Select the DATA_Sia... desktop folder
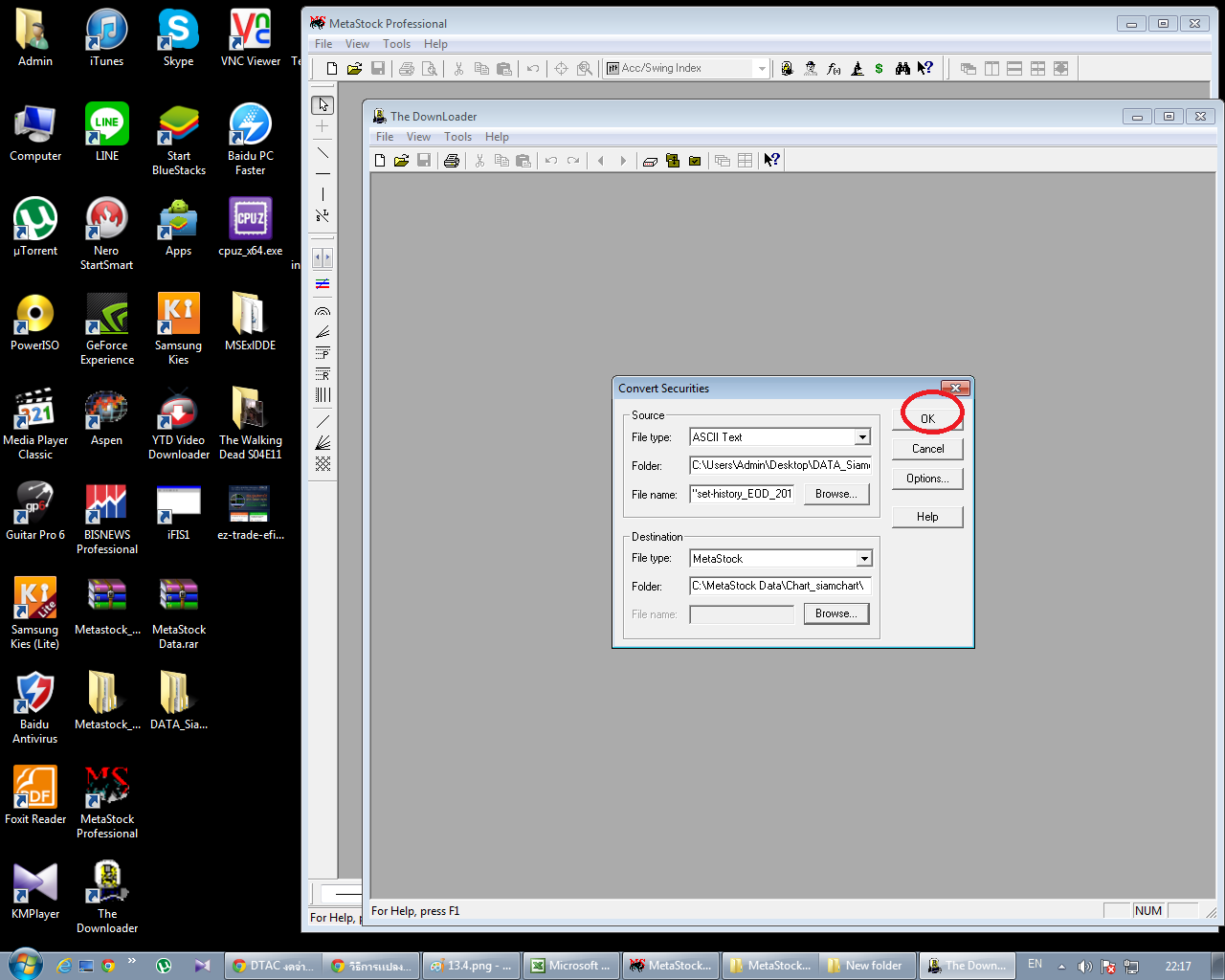Viewport: 1225px width, 980px height. [178, 702]
